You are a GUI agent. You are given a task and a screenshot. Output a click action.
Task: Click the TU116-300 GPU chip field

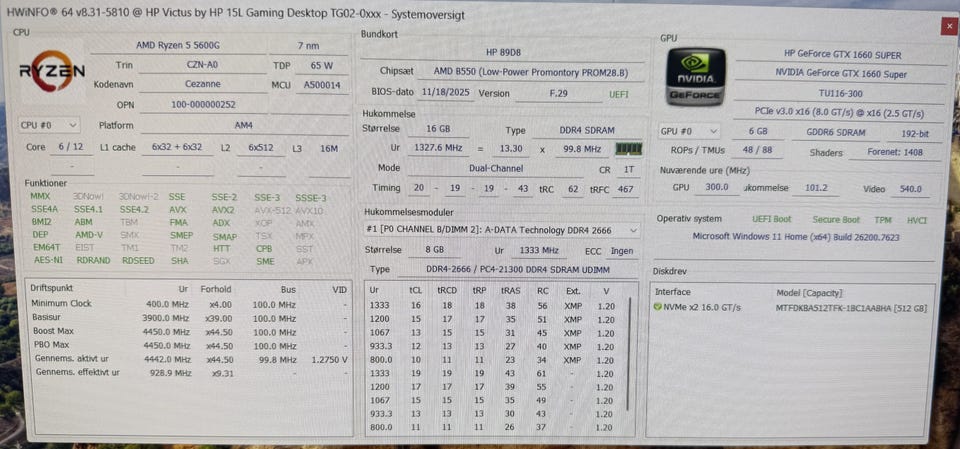[x=841, y=94]
